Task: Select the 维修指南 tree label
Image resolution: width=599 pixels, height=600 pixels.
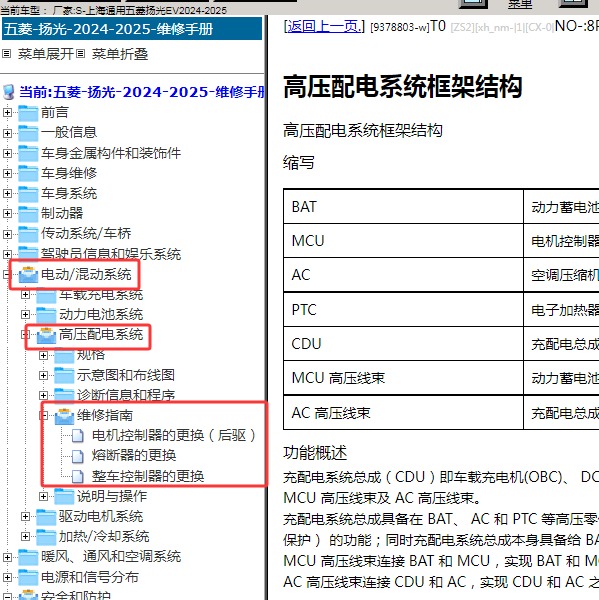Action: pos(104,415)
